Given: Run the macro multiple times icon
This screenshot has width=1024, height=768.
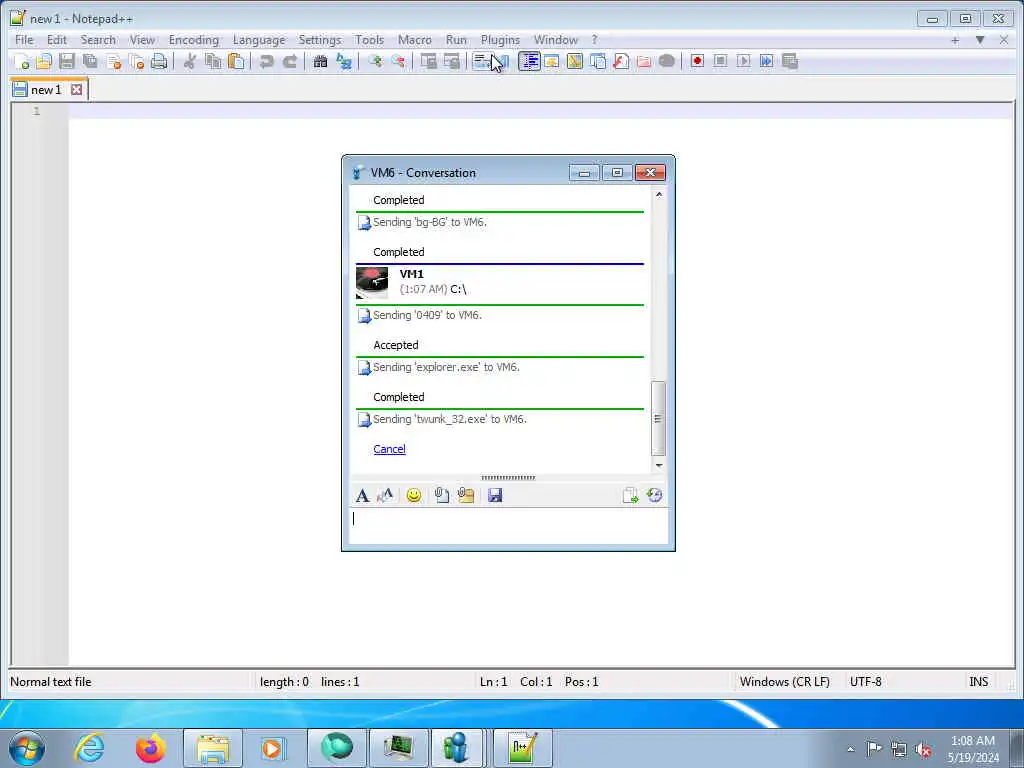Looking at the screenshot, I should point(766,61).
